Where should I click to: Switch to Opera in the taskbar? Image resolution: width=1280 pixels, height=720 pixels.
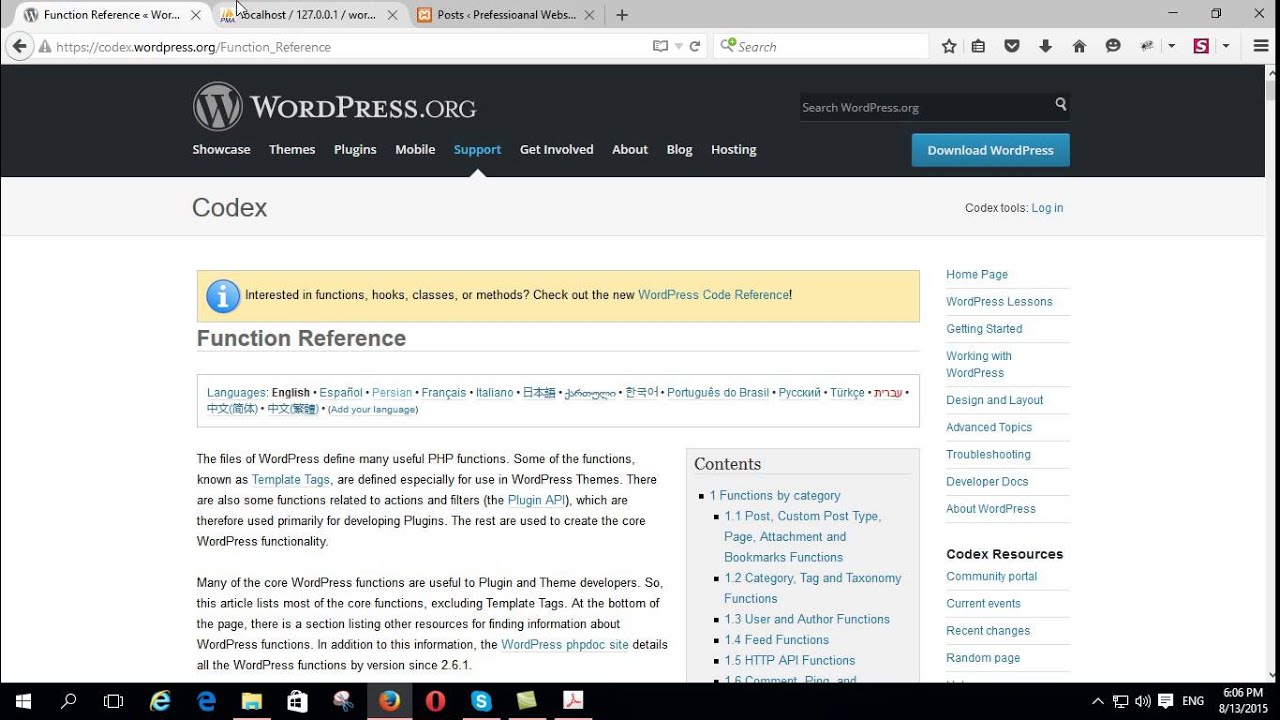pos(435,701)
